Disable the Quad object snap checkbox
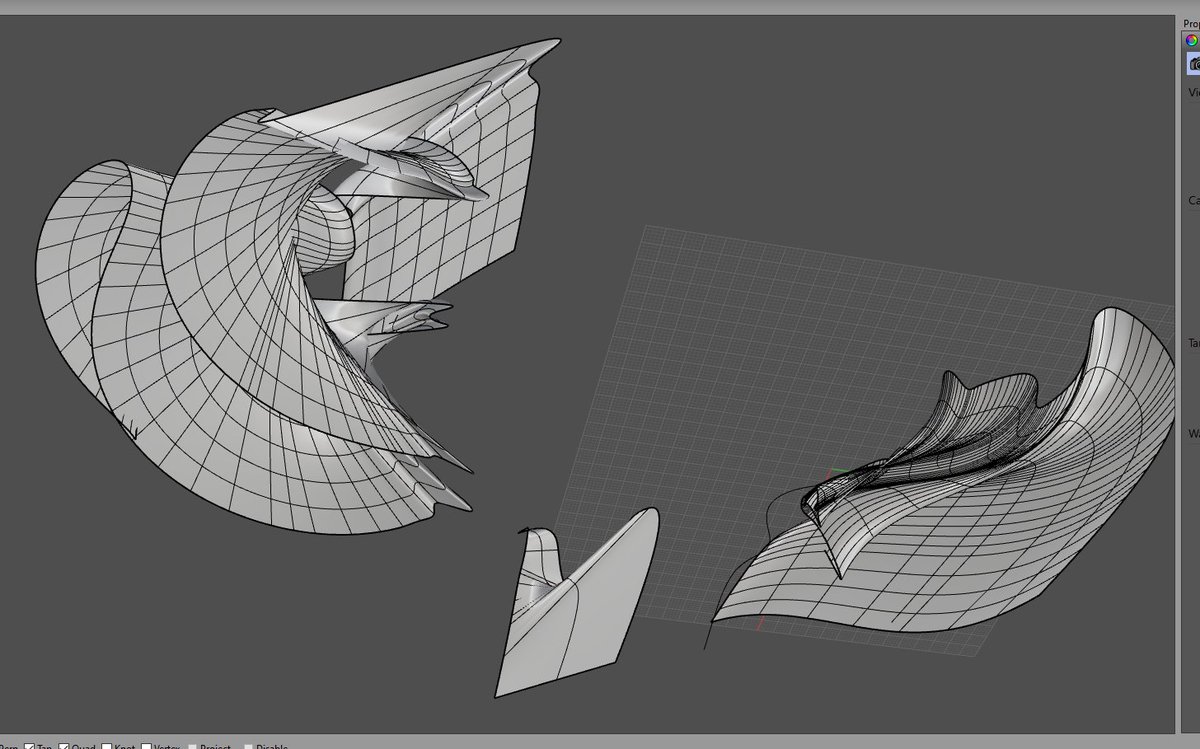Screen dimensions: 1200x749 click(x=65, y=746)
